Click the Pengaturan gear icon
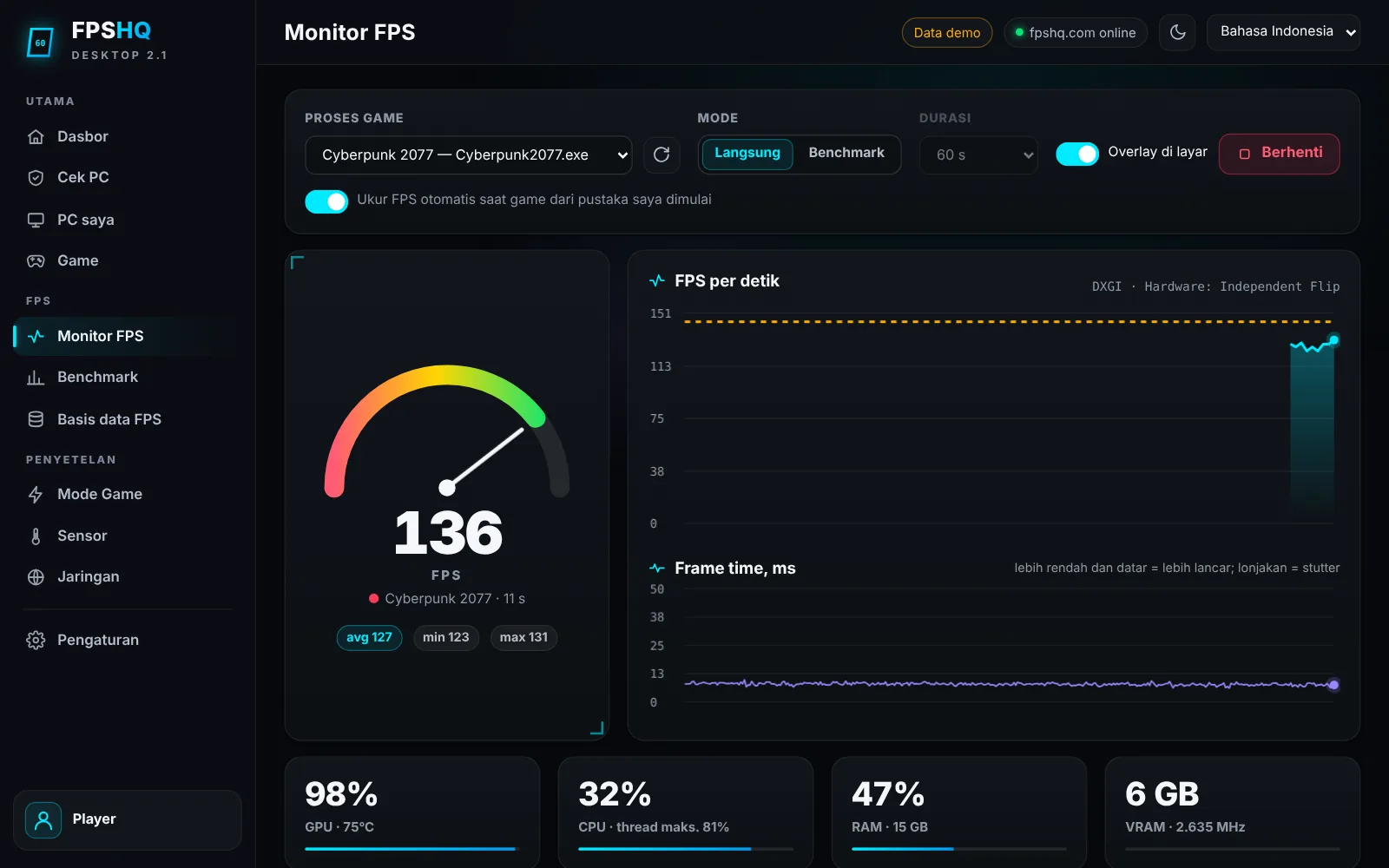 (36, 641)
